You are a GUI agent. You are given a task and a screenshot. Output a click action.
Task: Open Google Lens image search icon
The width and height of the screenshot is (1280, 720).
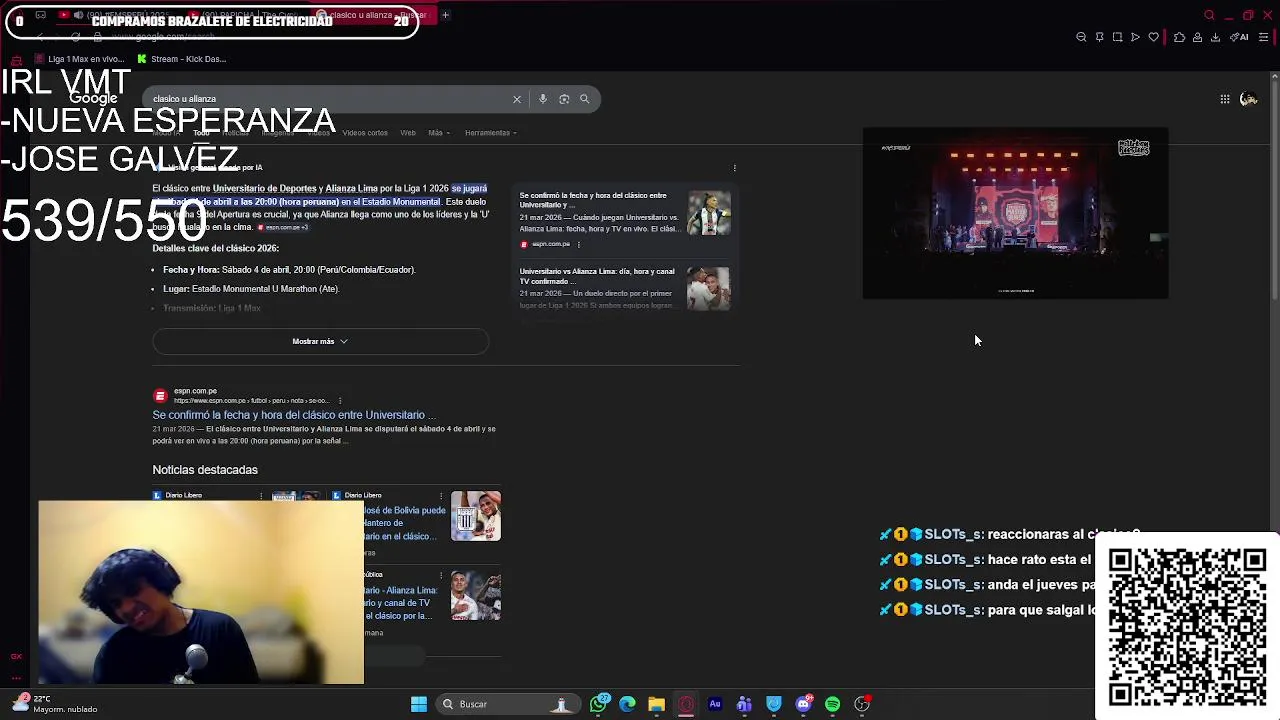coord(564,99)
